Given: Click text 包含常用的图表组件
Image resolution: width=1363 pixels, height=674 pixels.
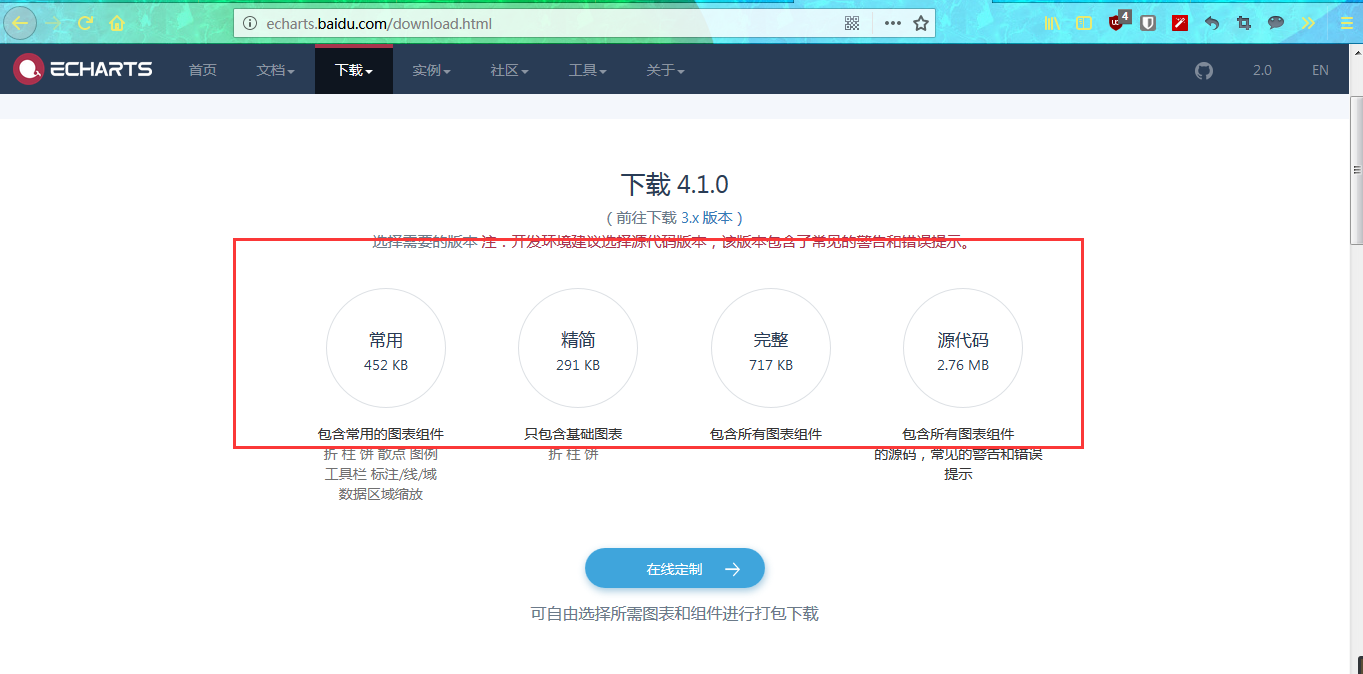Looking at the screenshot, I should click(381, 434).
